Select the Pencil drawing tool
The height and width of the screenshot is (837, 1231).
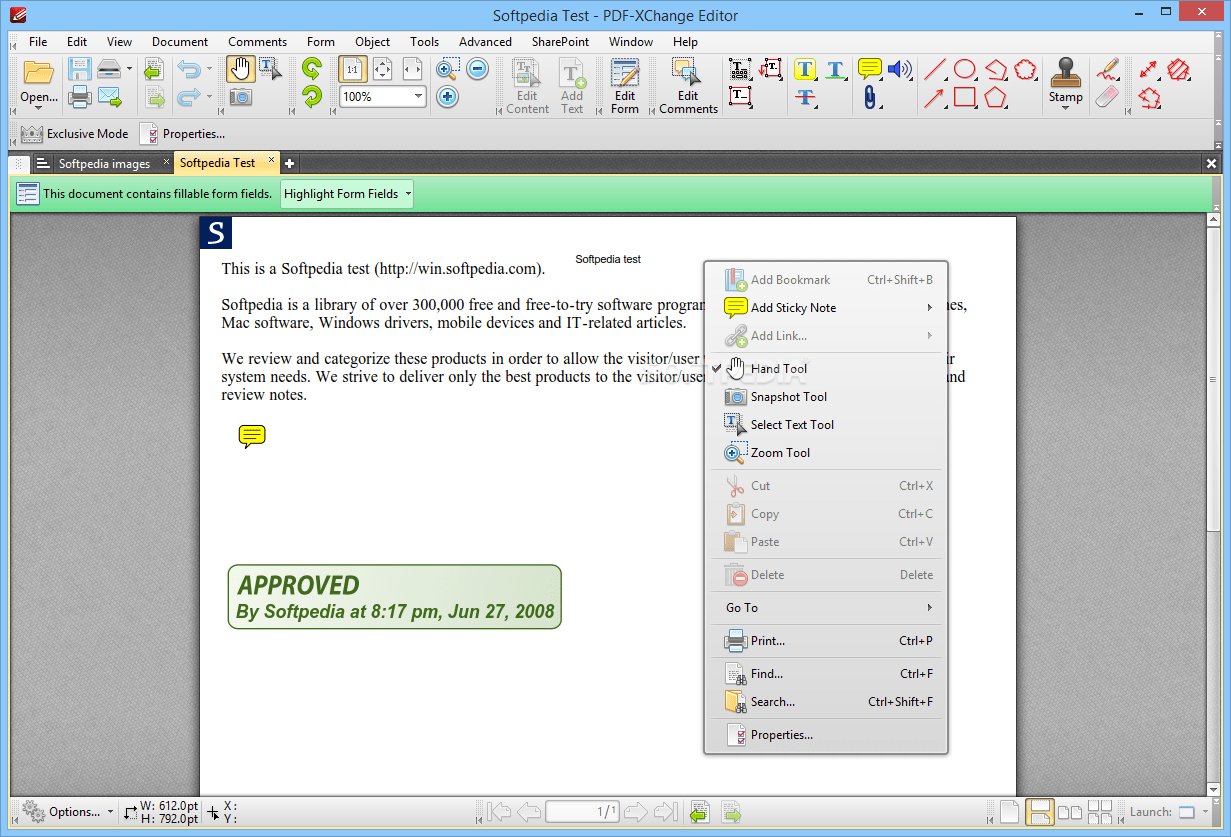click(1107, 69)
